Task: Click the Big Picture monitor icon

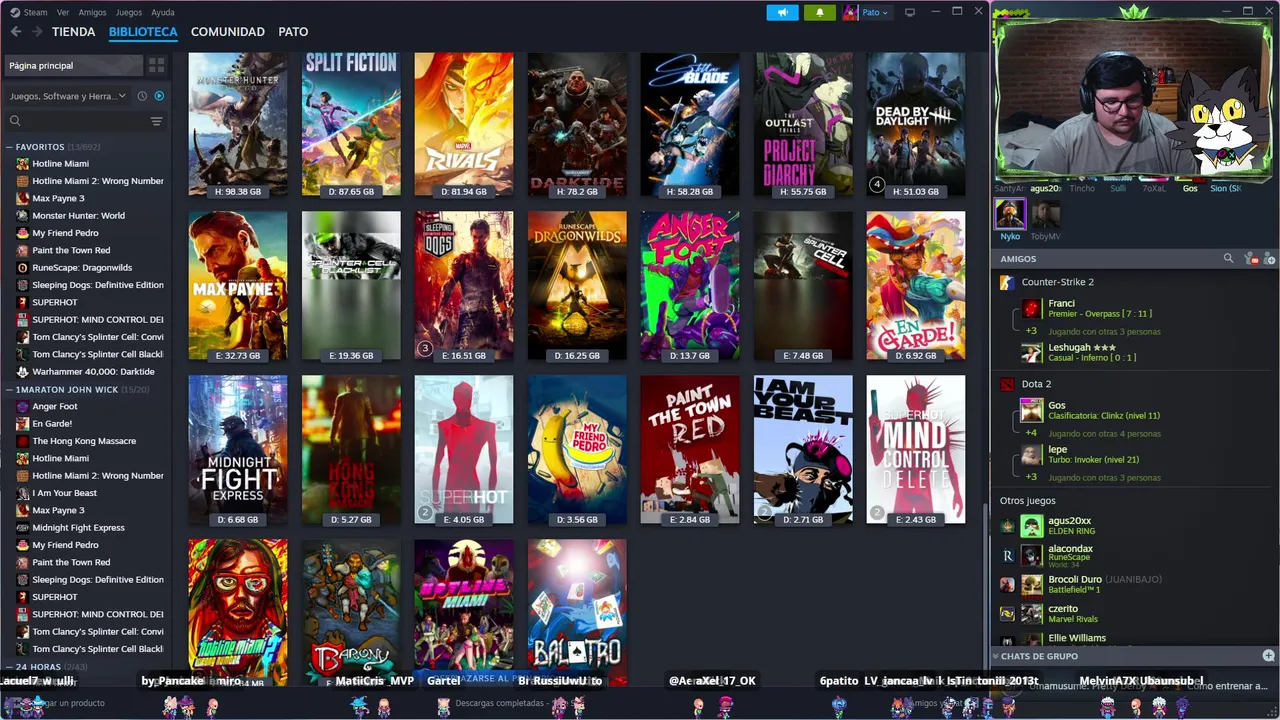Action: point(909,12)
